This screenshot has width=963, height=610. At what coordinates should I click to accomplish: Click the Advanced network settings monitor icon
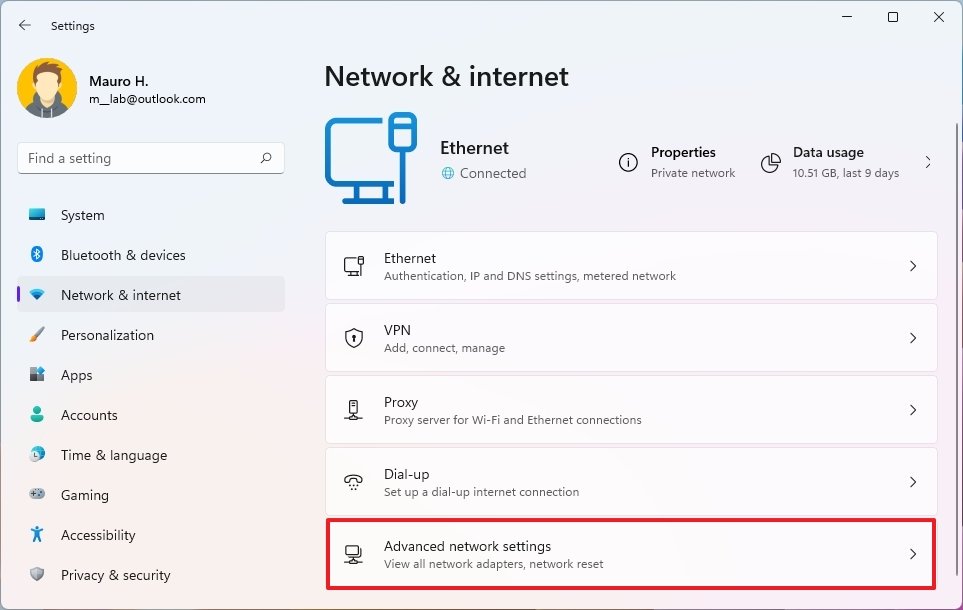353,553
